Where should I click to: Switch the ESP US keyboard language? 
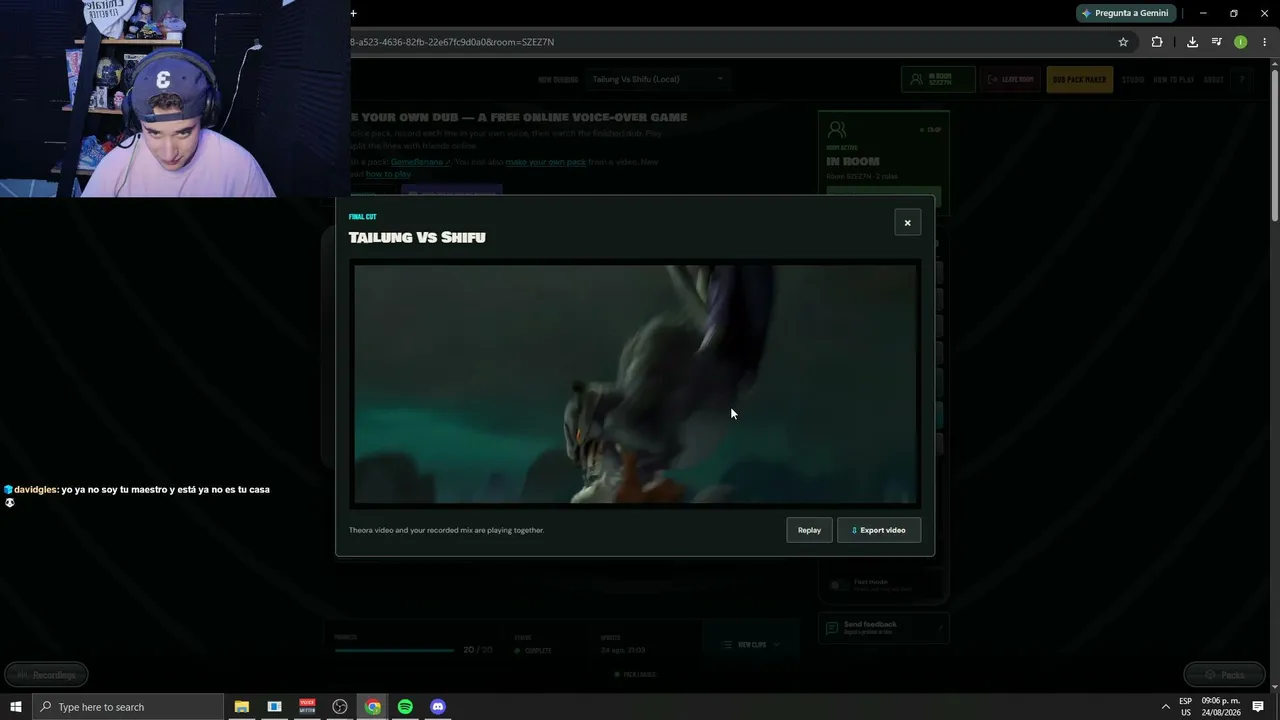1185,707
